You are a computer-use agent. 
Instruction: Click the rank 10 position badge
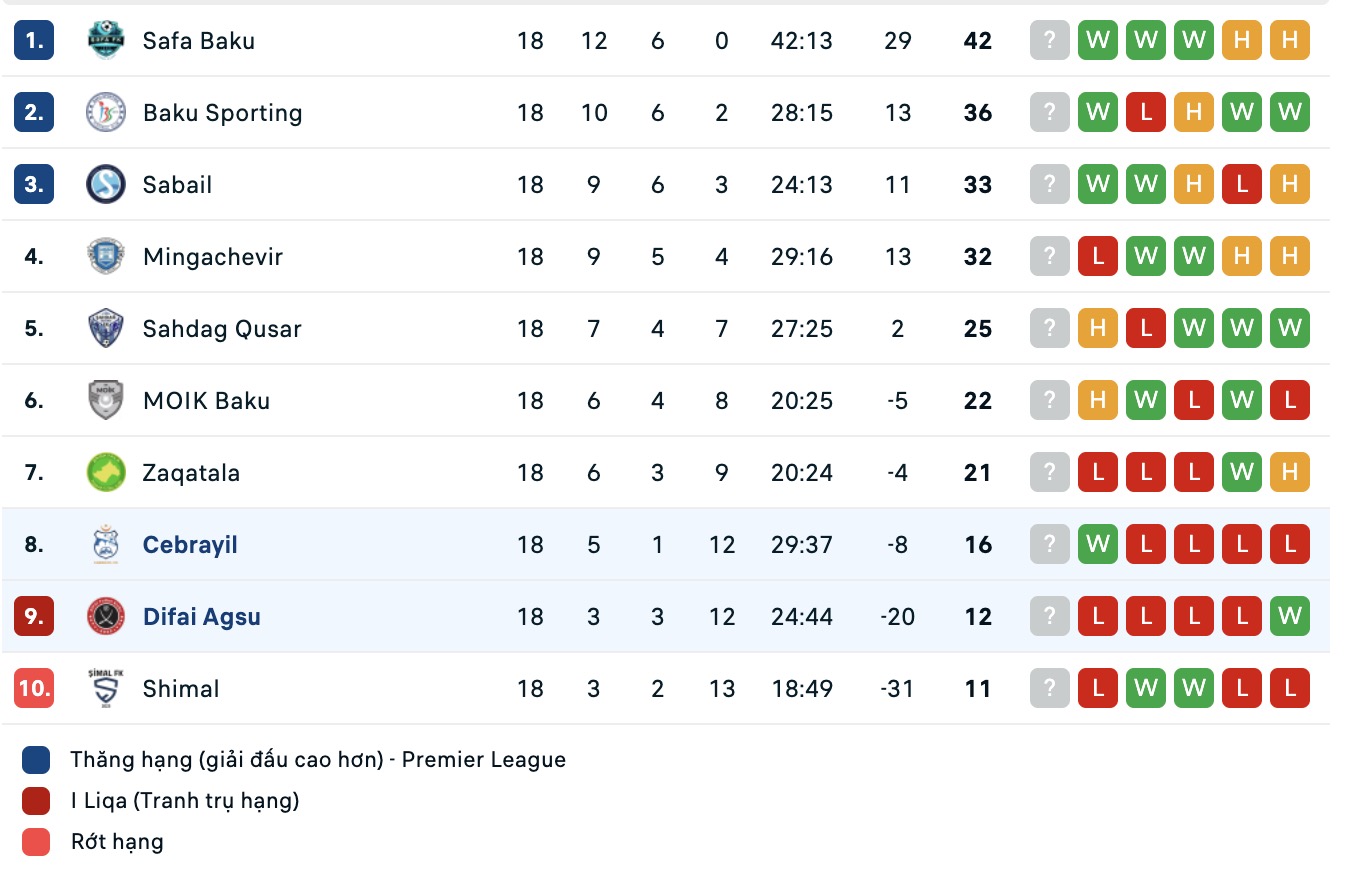tap(34, 689)
